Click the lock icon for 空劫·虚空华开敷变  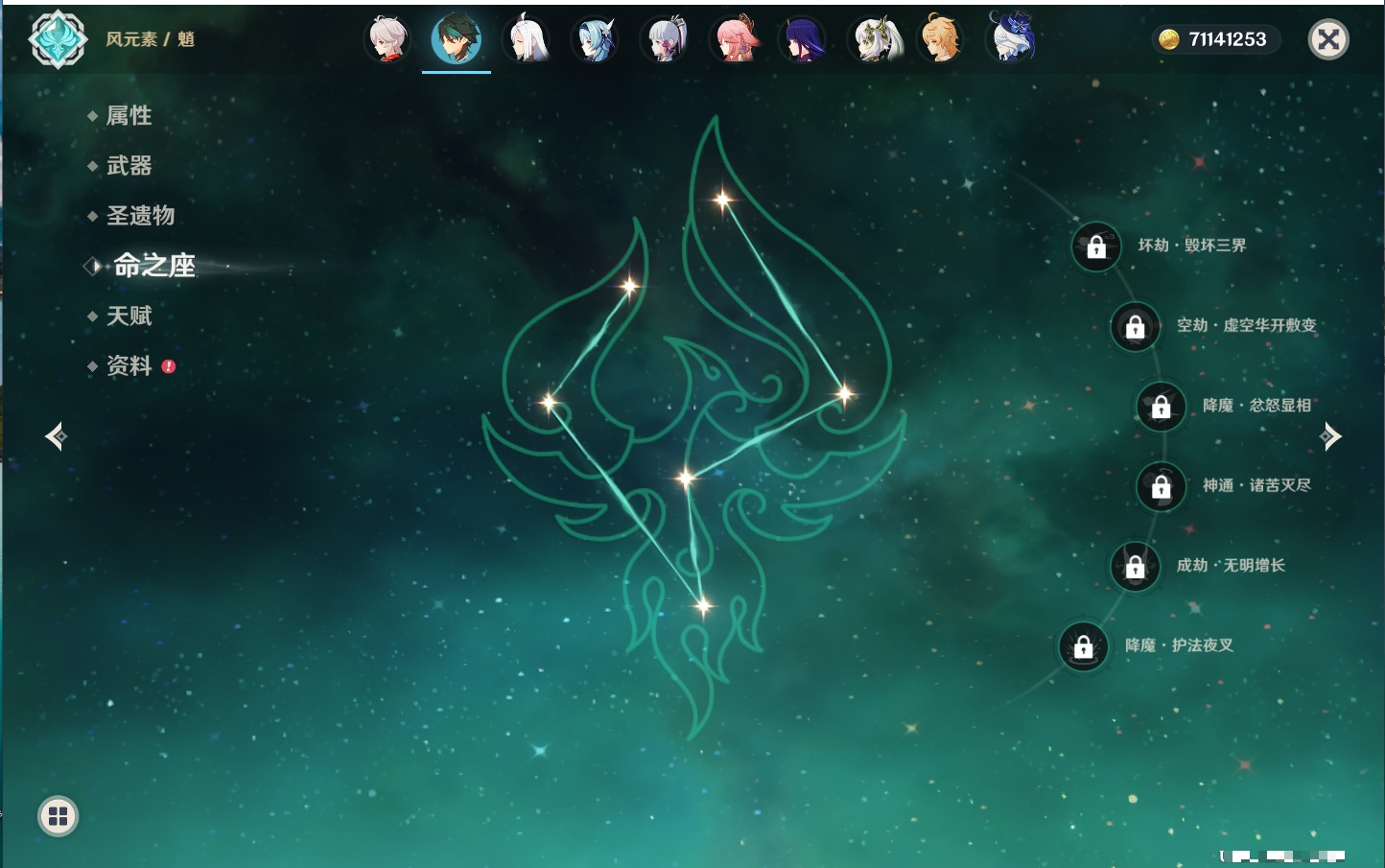point(1135,326)
